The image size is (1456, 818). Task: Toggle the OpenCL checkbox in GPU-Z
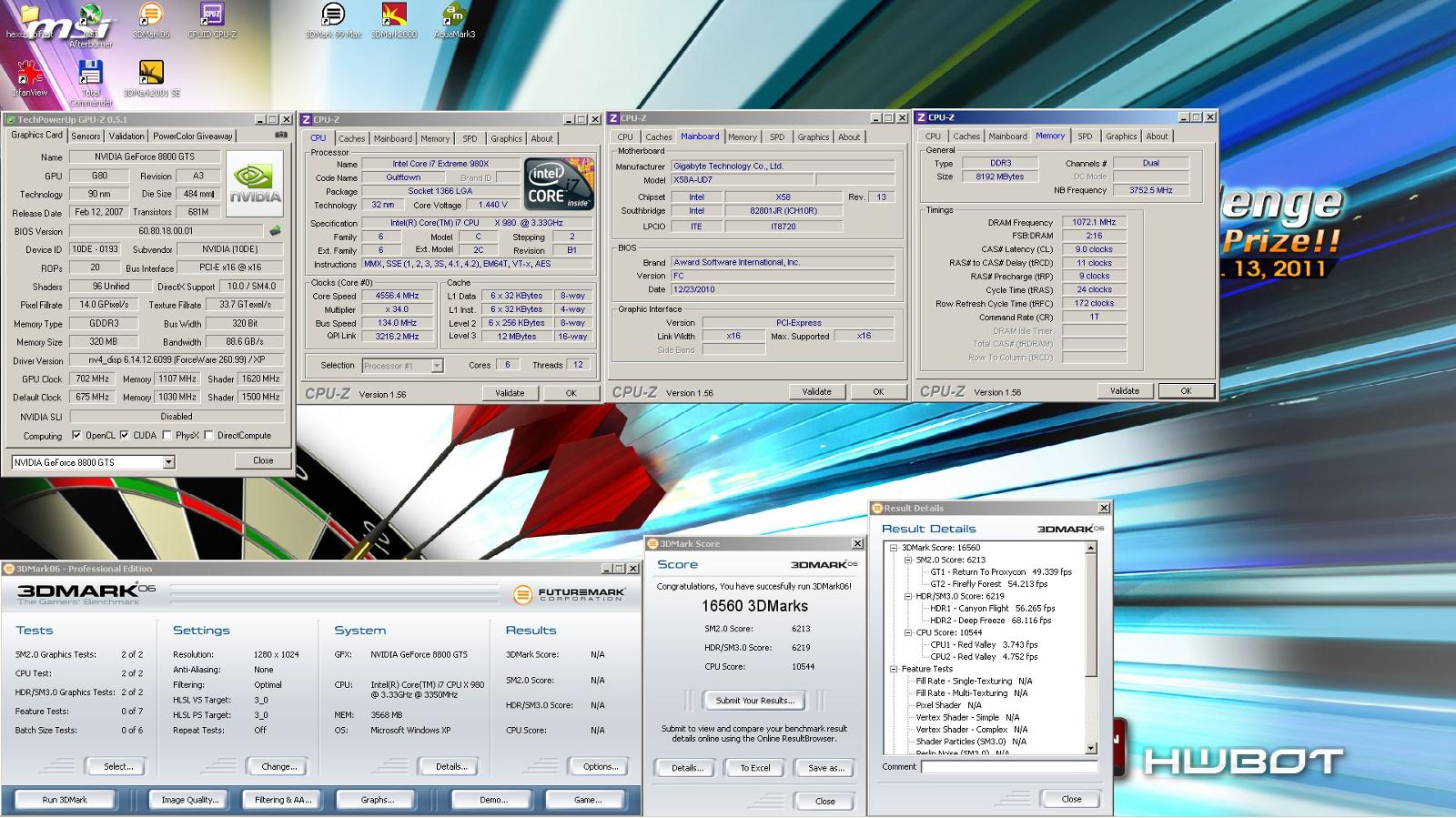click(76, 435)
